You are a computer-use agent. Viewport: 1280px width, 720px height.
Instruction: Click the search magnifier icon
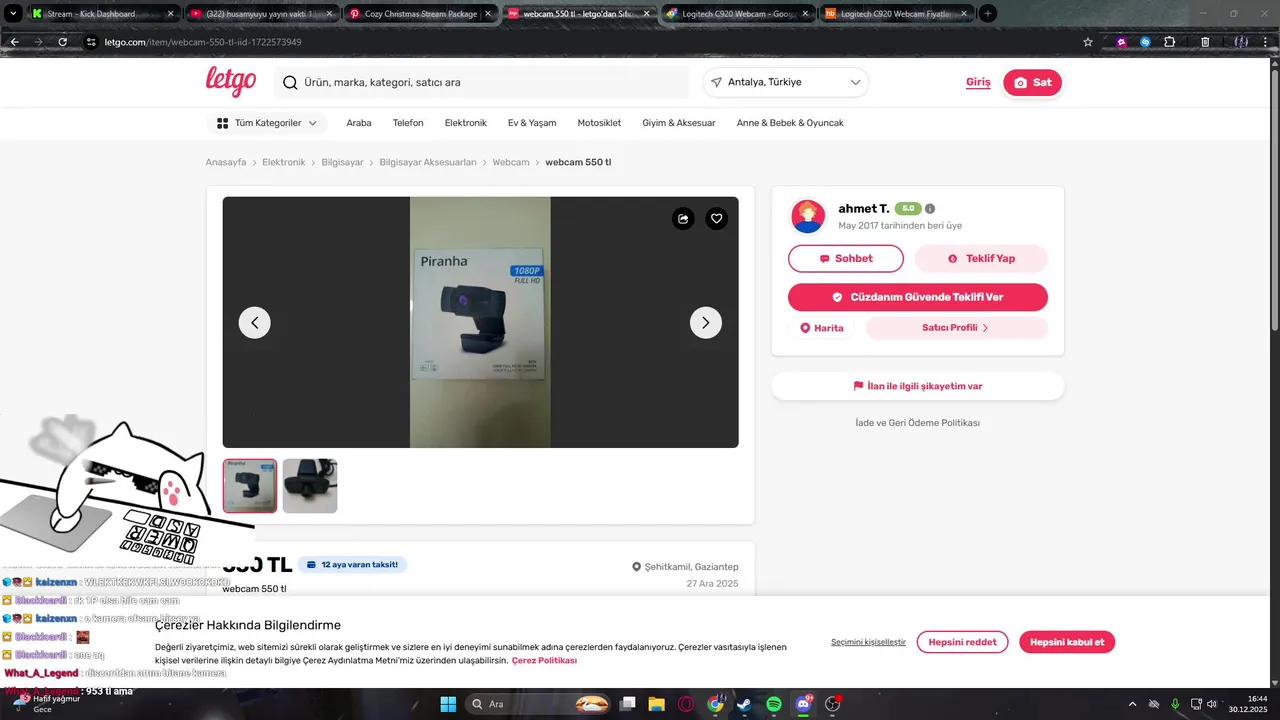(290, 83)
